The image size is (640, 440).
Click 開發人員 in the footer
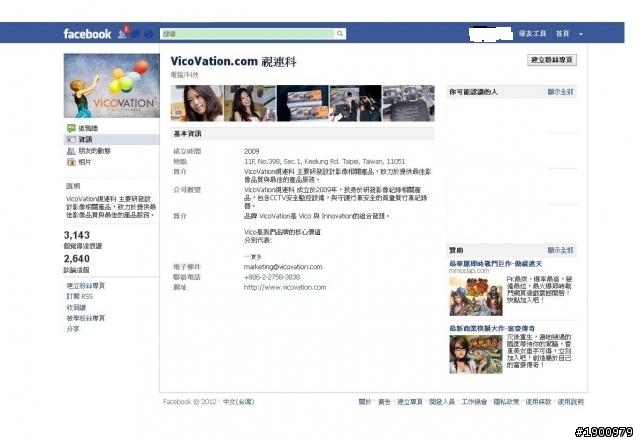[442, 402]
